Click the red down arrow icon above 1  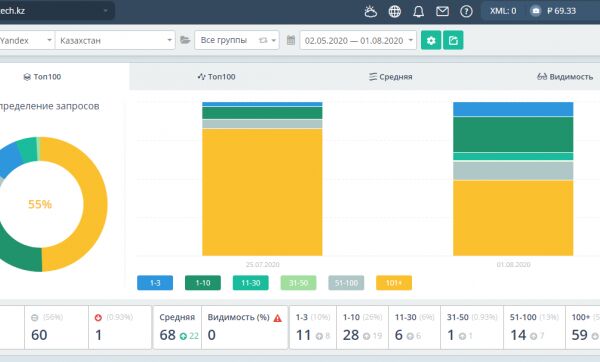pos(98,317)
